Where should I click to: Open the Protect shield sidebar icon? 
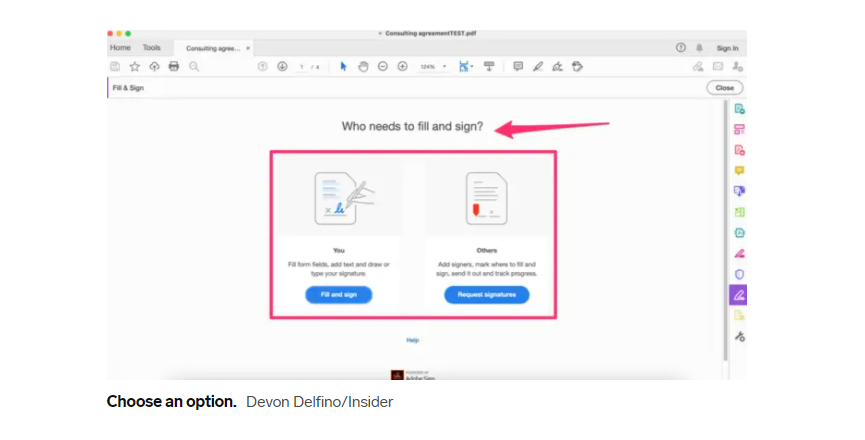[739, 274]
